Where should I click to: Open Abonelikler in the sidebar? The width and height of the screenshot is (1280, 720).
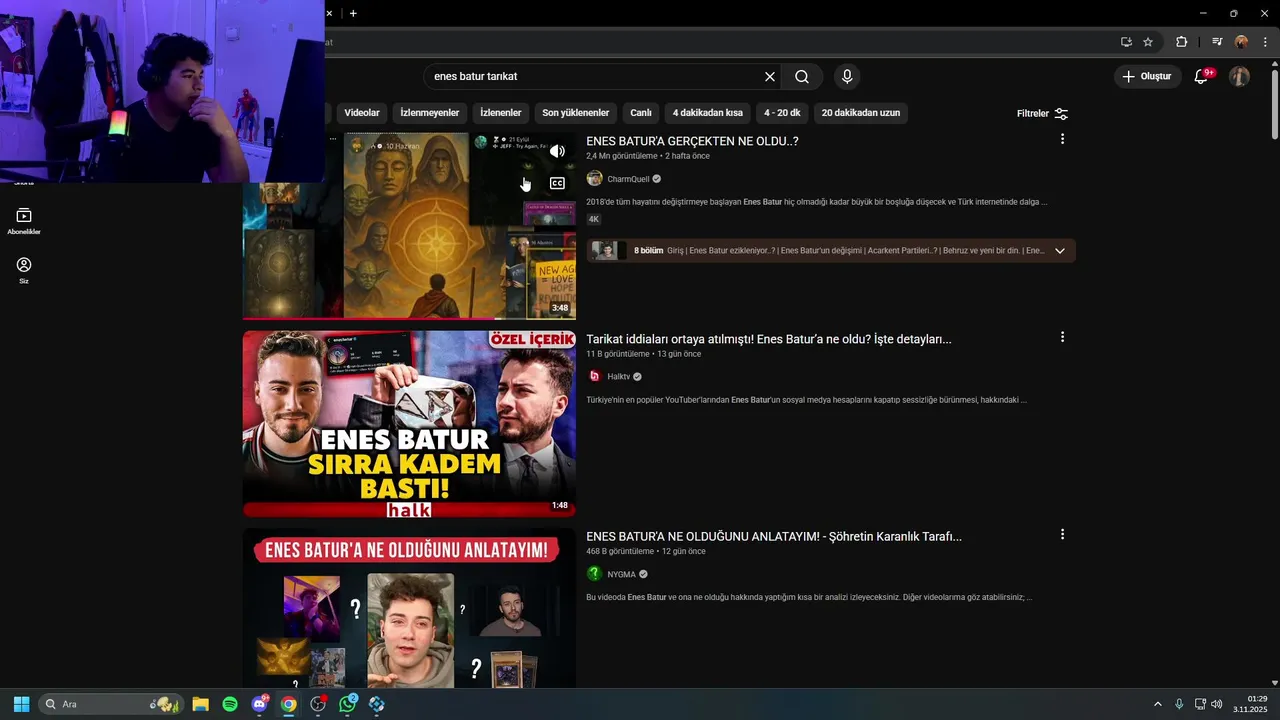[x=24, y=221]
